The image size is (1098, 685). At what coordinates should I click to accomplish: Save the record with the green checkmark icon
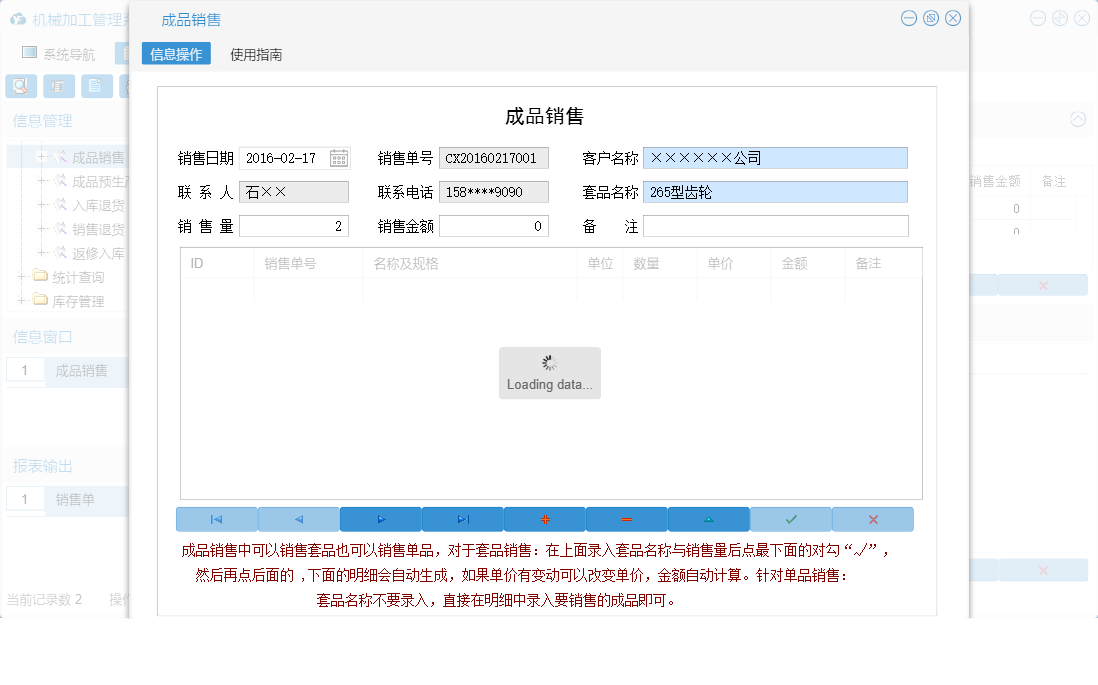(x=790, y=518)
